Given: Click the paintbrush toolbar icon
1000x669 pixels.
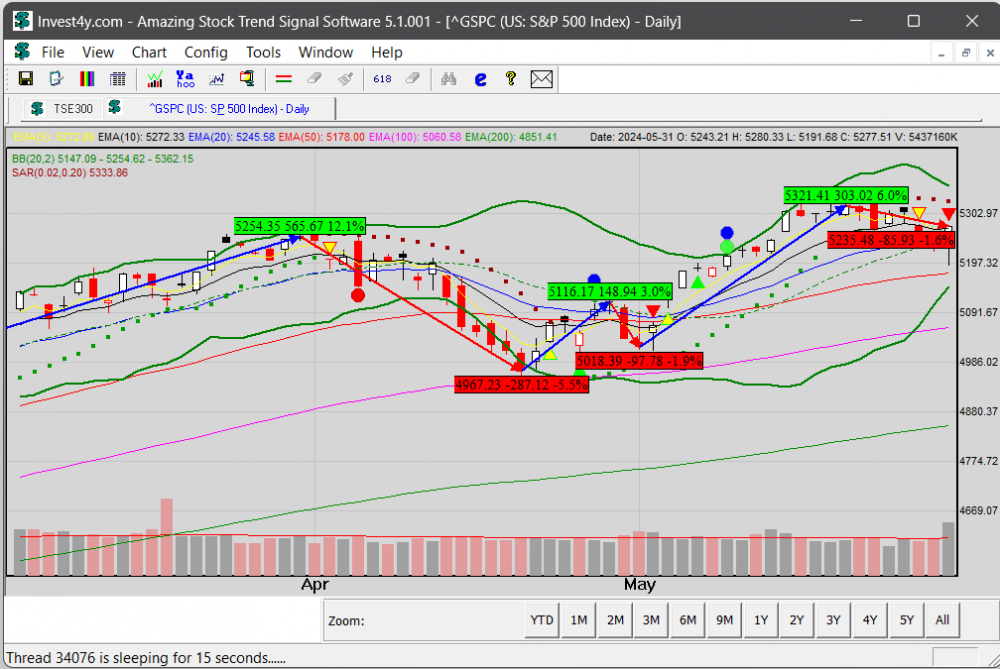Looking at the screenshot, I should [345, 78].
